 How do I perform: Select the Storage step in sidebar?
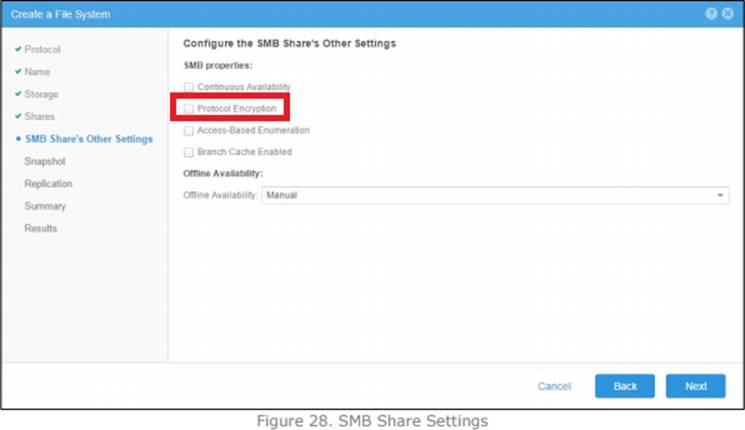pyautogui.click(x=41, y=94)
